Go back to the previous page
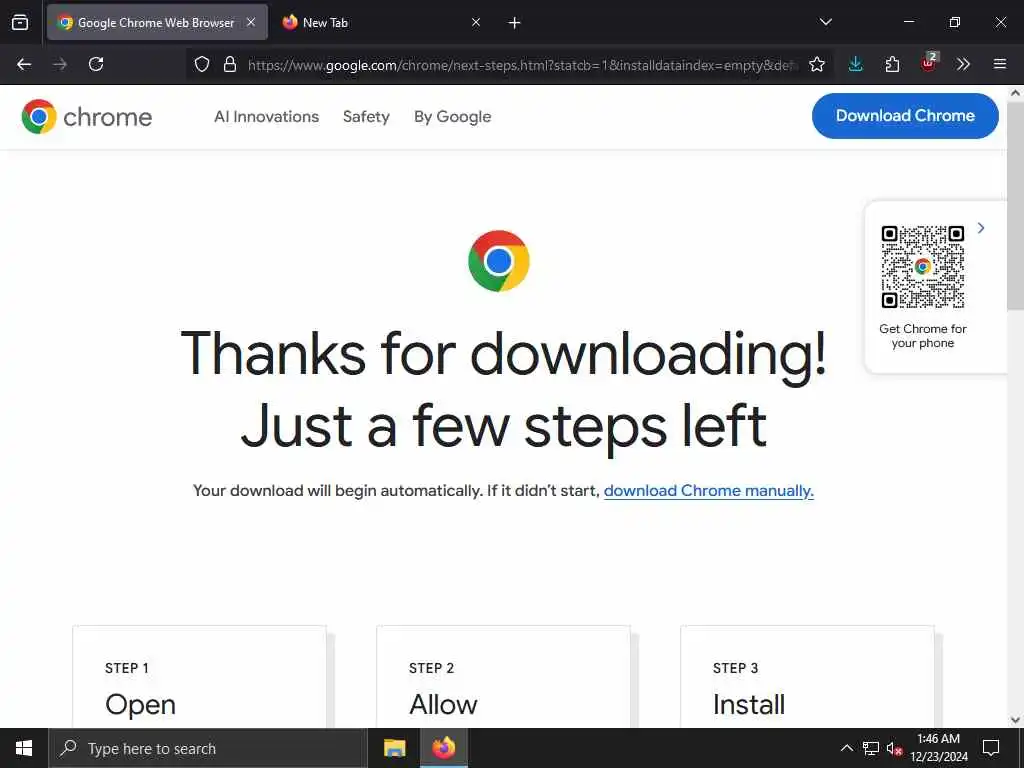 (x=24, y=64)
